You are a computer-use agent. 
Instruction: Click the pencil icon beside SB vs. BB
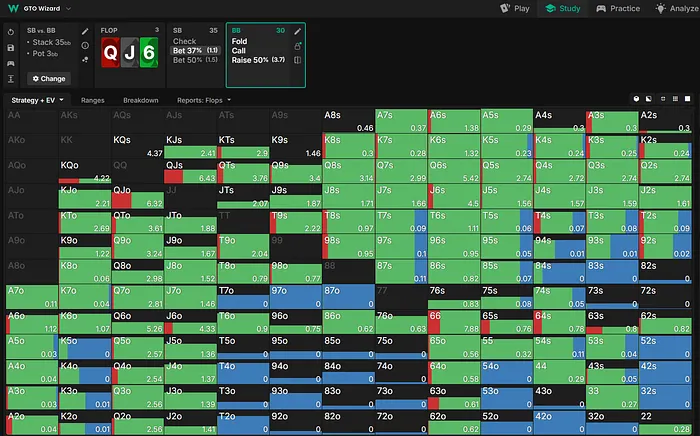click(84, 31)
